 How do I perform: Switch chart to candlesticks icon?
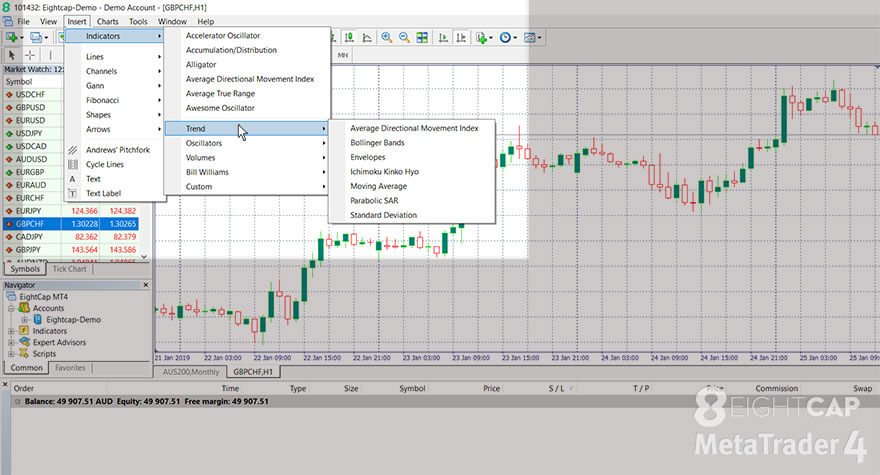click(349, 38)
